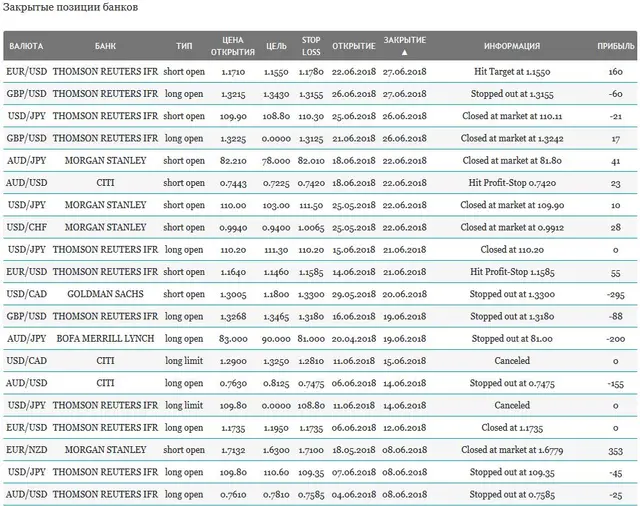Select 'Stopped out at 1.3155' cell
Viewport: 640px width, 506px height.
click(x=512, y=94)
